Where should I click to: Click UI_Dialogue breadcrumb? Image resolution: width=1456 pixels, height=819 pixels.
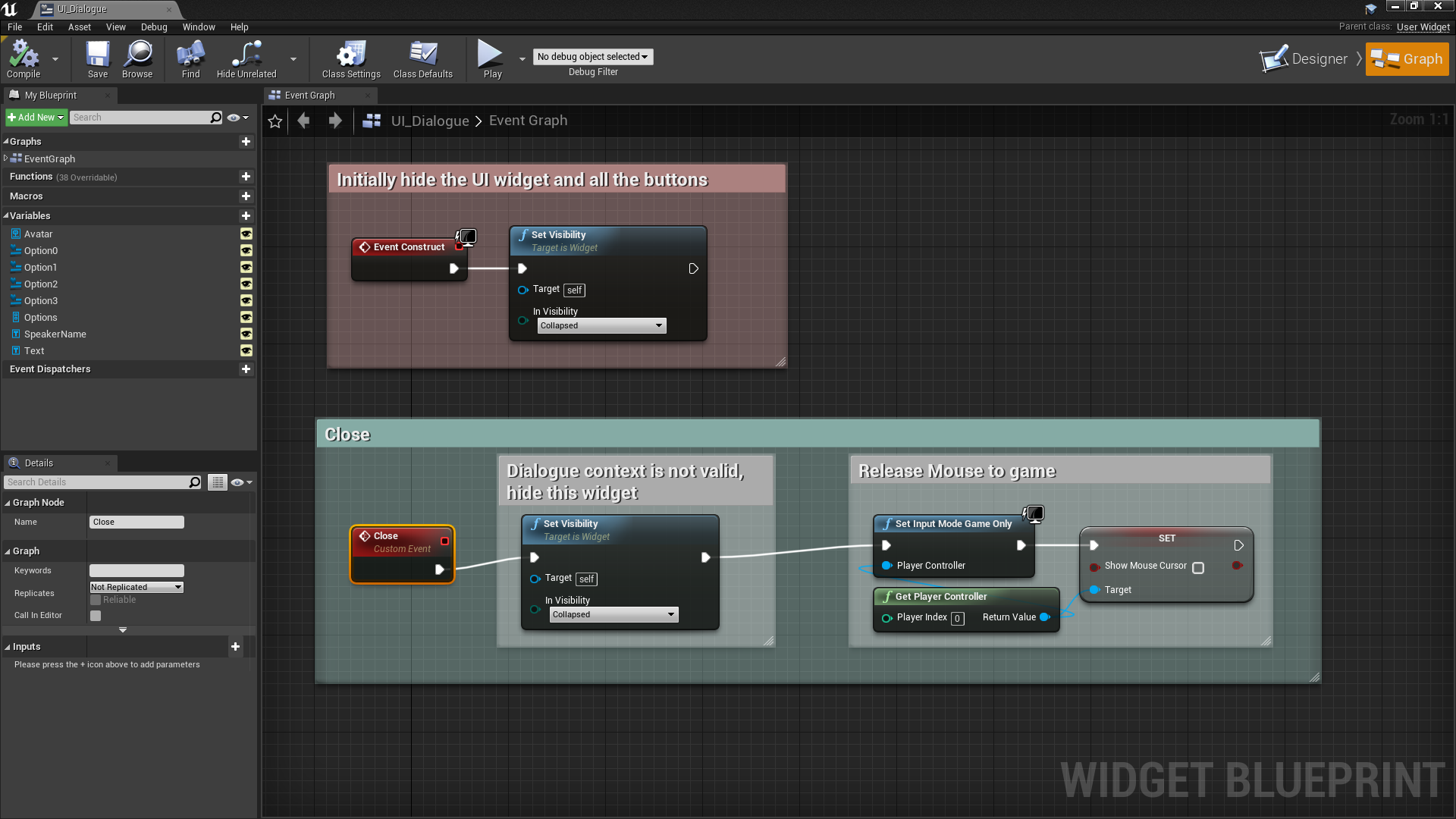[430, 121]
